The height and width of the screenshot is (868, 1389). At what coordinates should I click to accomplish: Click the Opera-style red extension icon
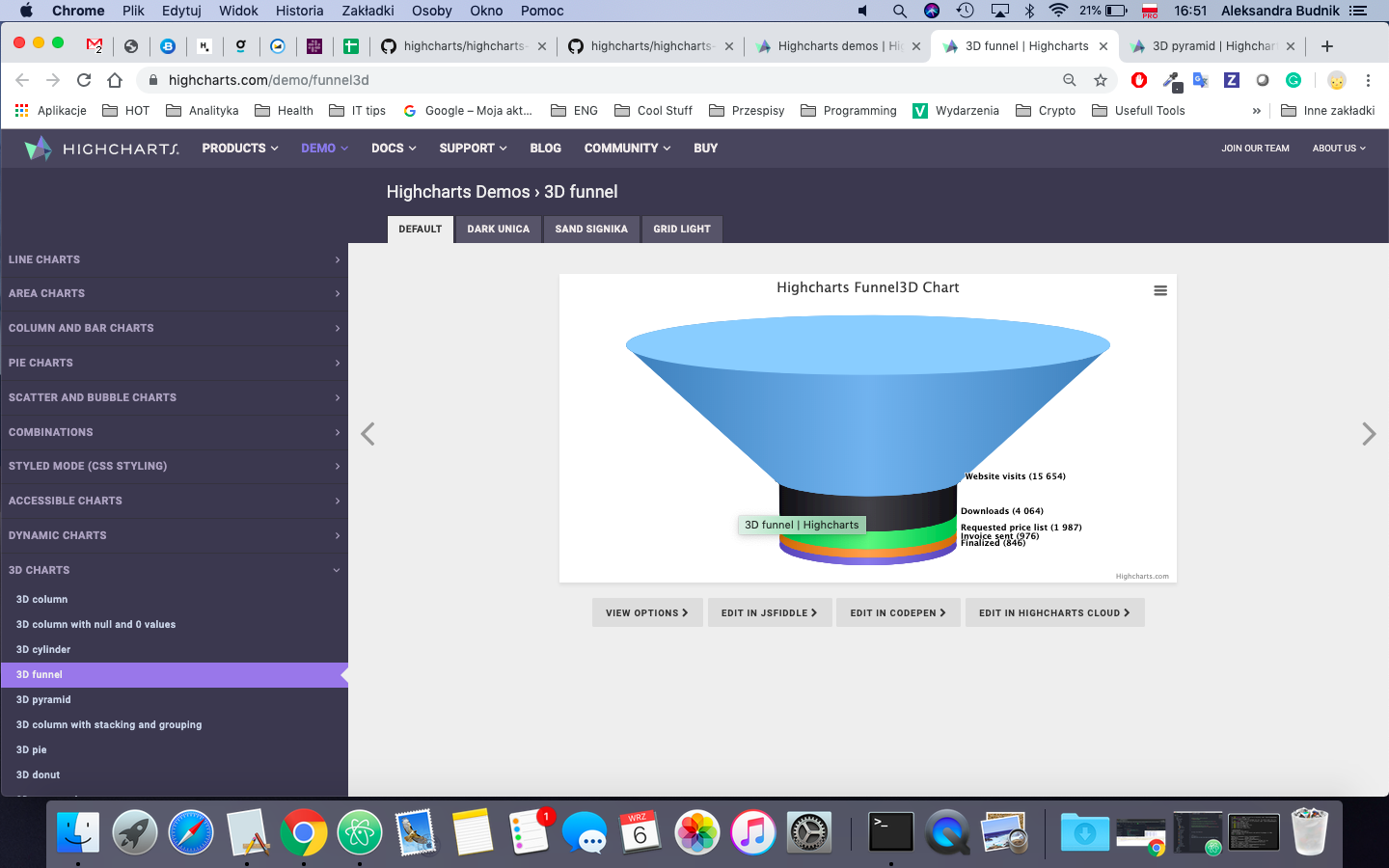click(1139, 80)
